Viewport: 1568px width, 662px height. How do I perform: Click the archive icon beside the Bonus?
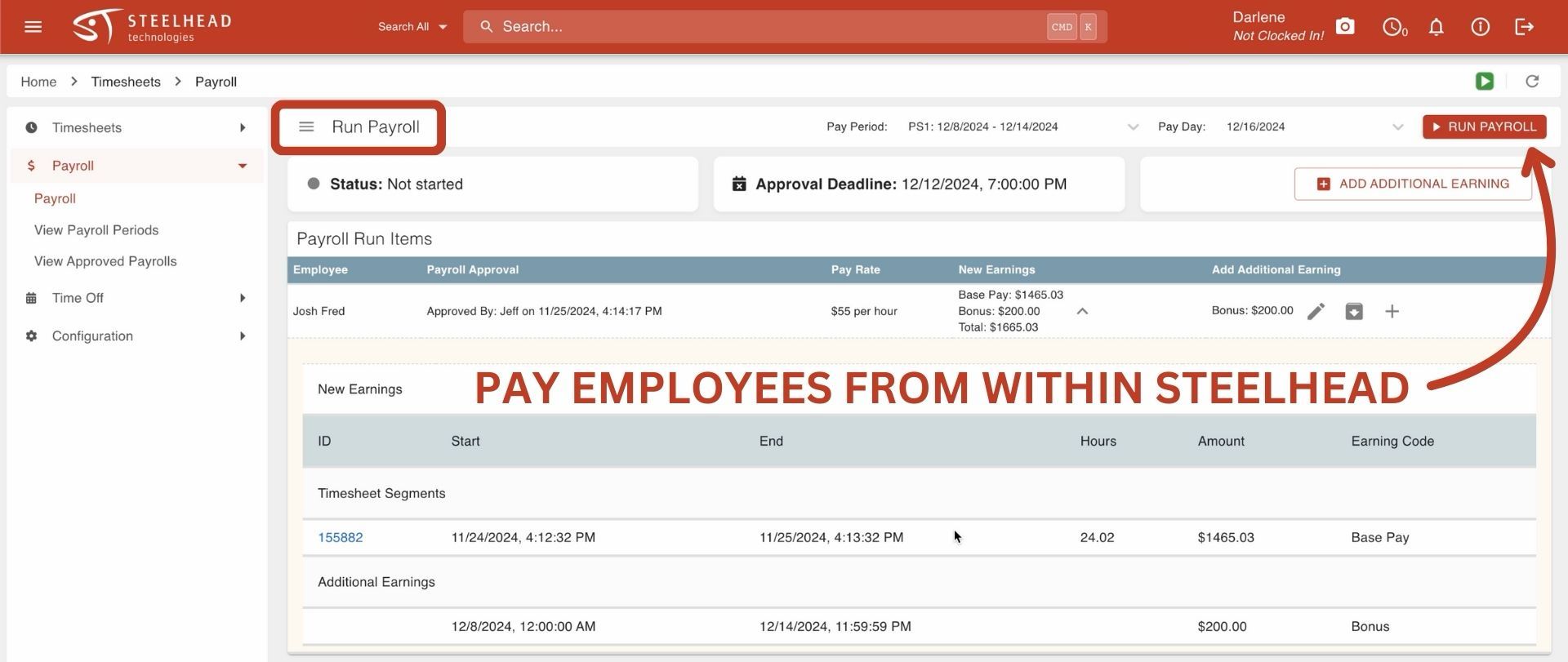point(1354,311)
